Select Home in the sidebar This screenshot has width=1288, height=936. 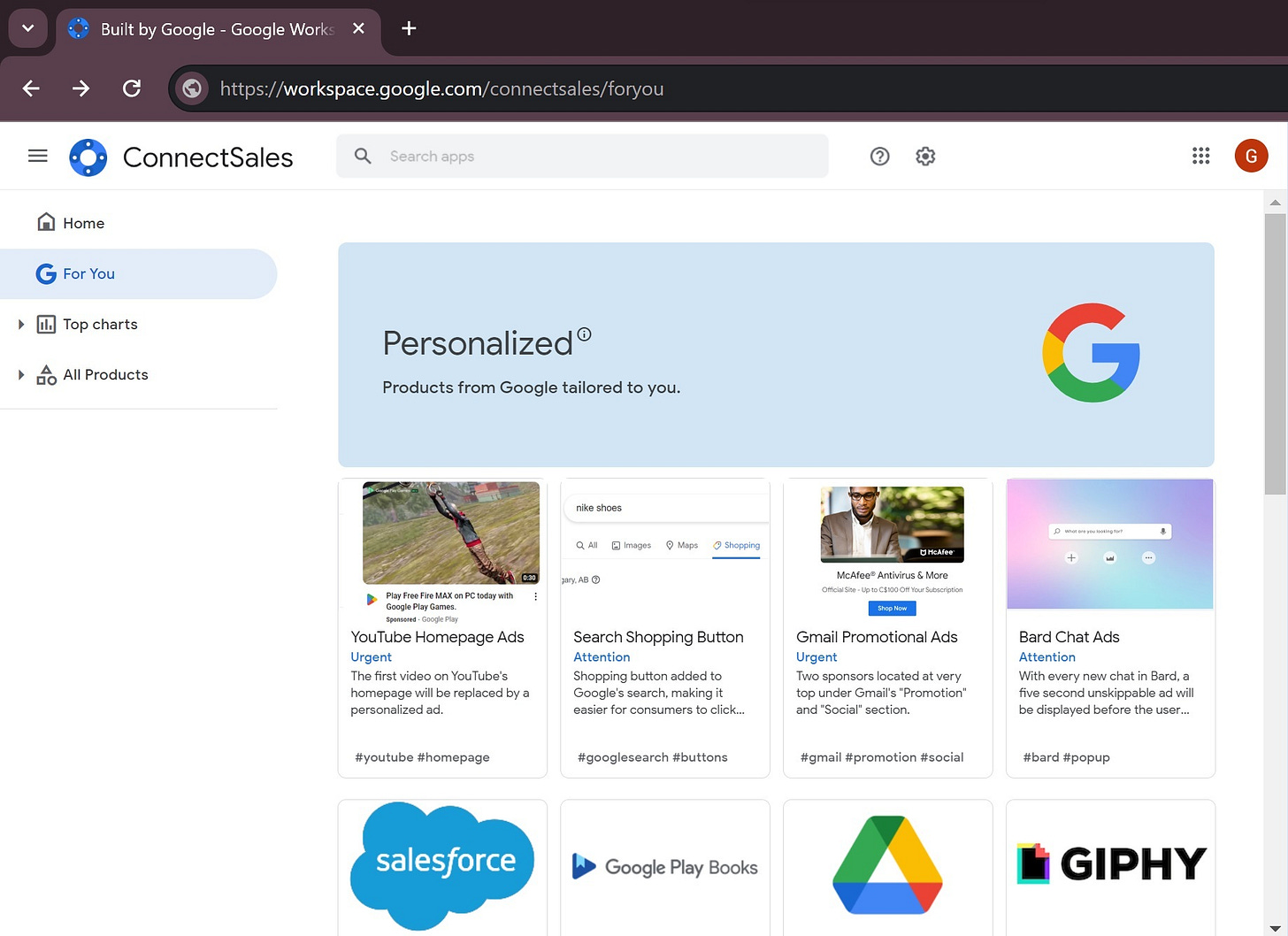(139, 223)
